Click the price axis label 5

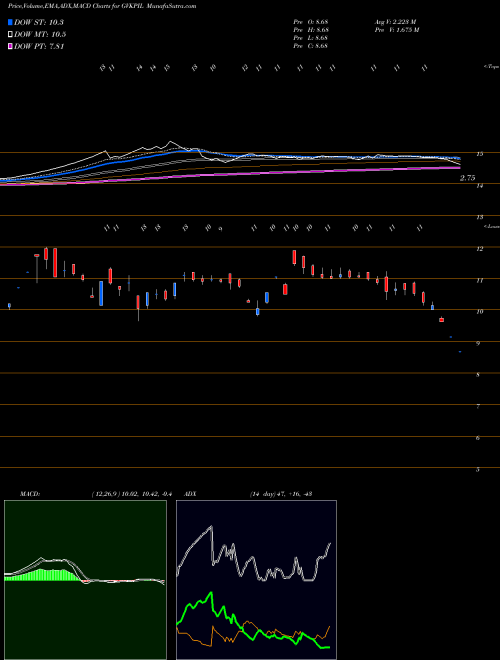[478, 469]
